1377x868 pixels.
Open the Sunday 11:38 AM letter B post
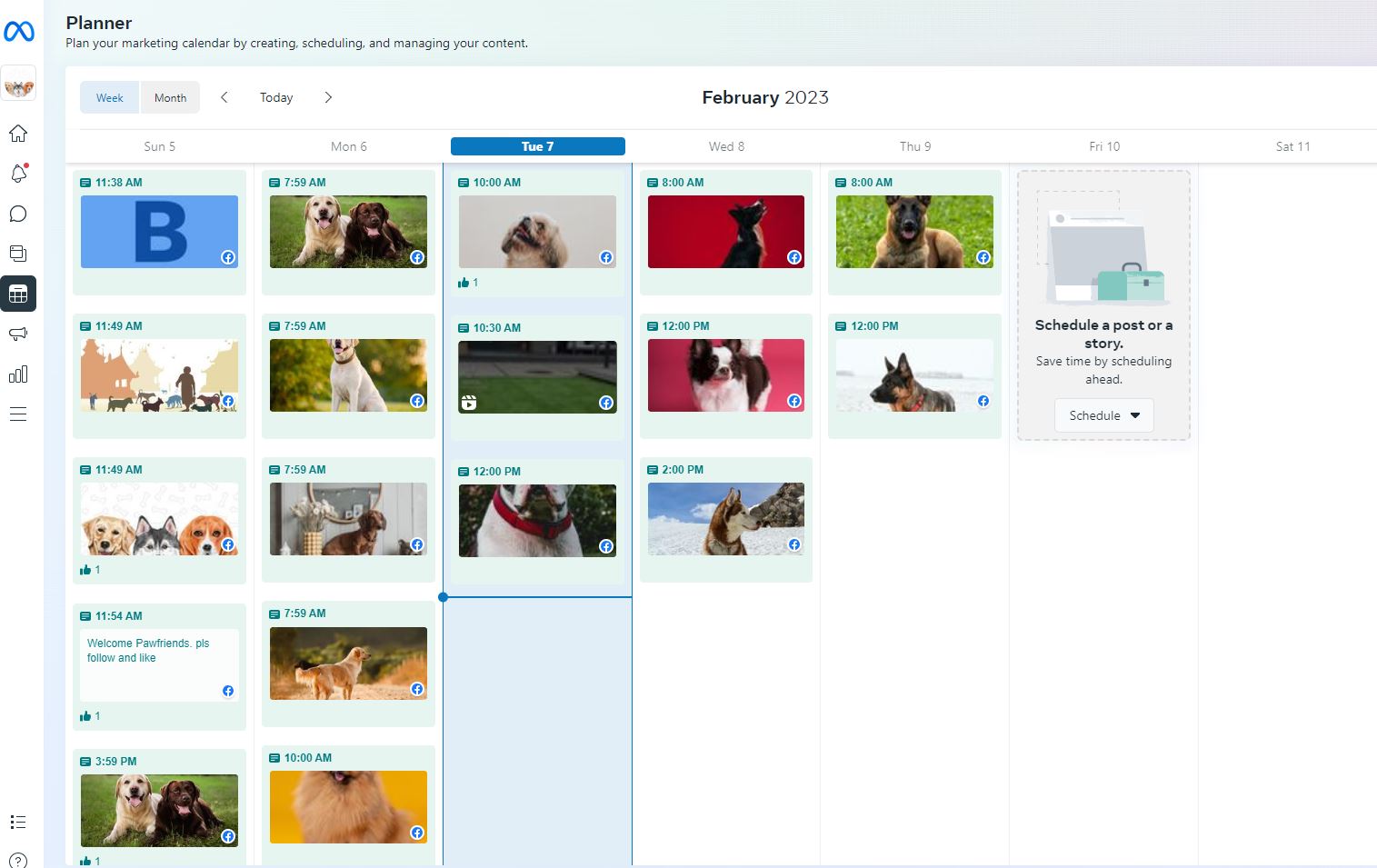tap(159, 232)
